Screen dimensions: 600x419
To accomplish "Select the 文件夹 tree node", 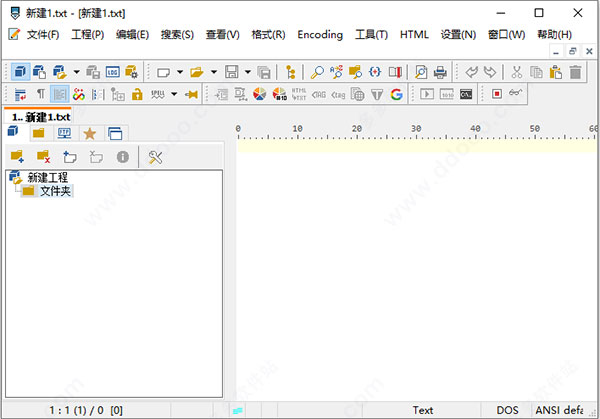I will pyautogui.click(x=55, y=191).
